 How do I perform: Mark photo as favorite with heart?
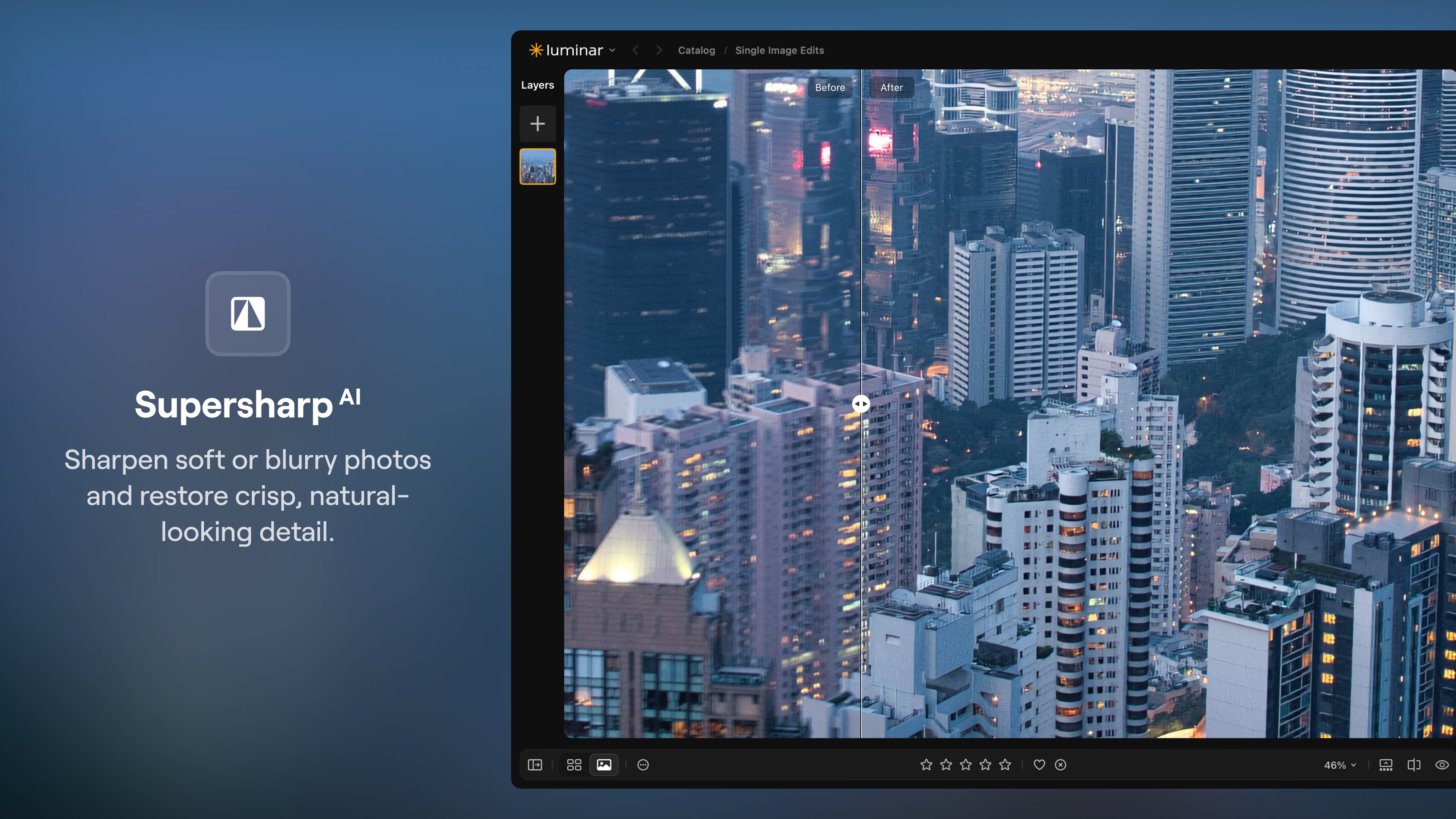(x=1039, y=765)
